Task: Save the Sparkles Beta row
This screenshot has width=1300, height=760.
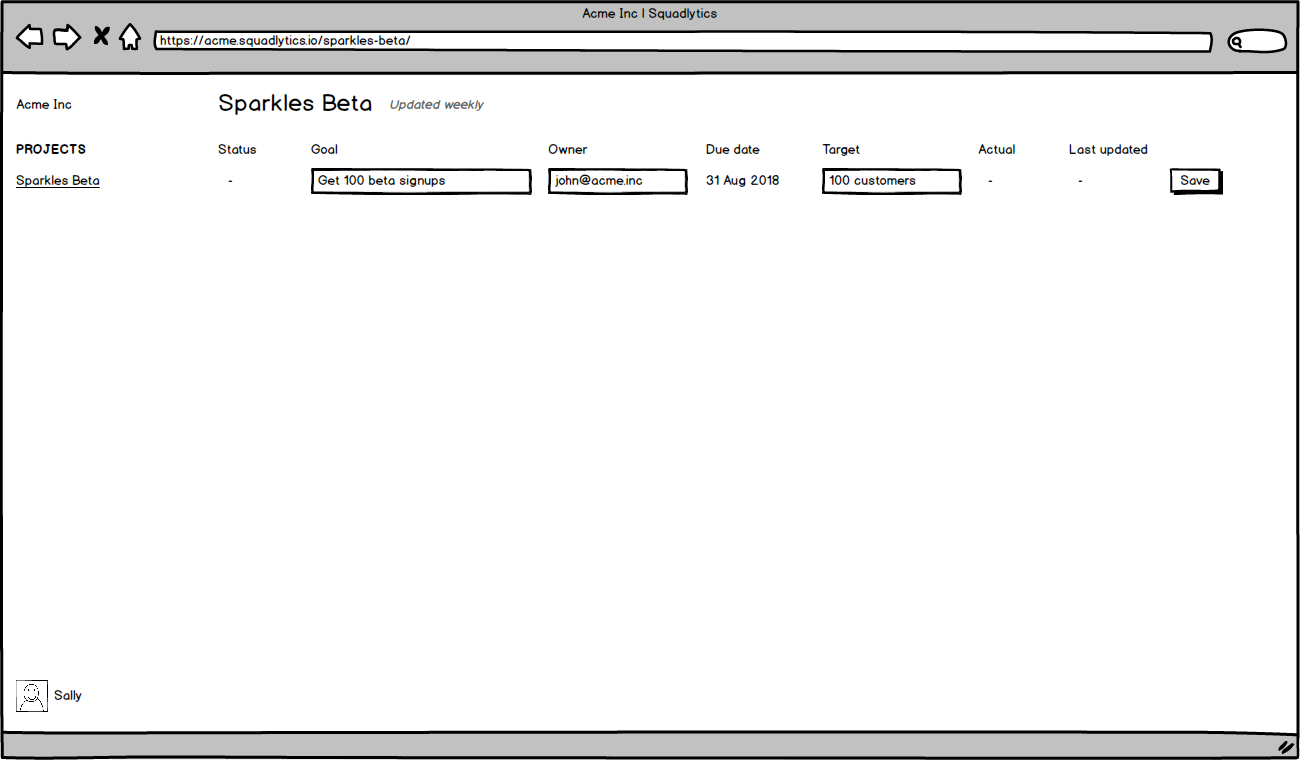Action: coord(1196,181)
